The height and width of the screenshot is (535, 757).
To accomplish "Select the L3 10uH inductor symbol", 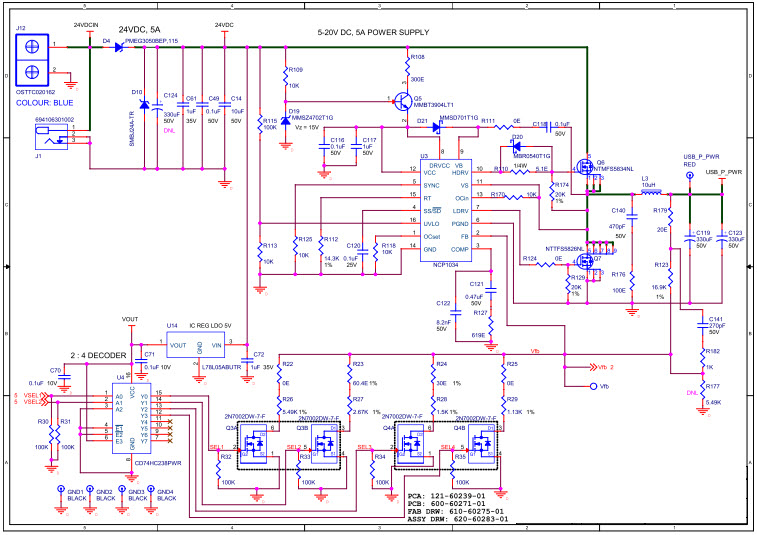I will pos(651,193).
